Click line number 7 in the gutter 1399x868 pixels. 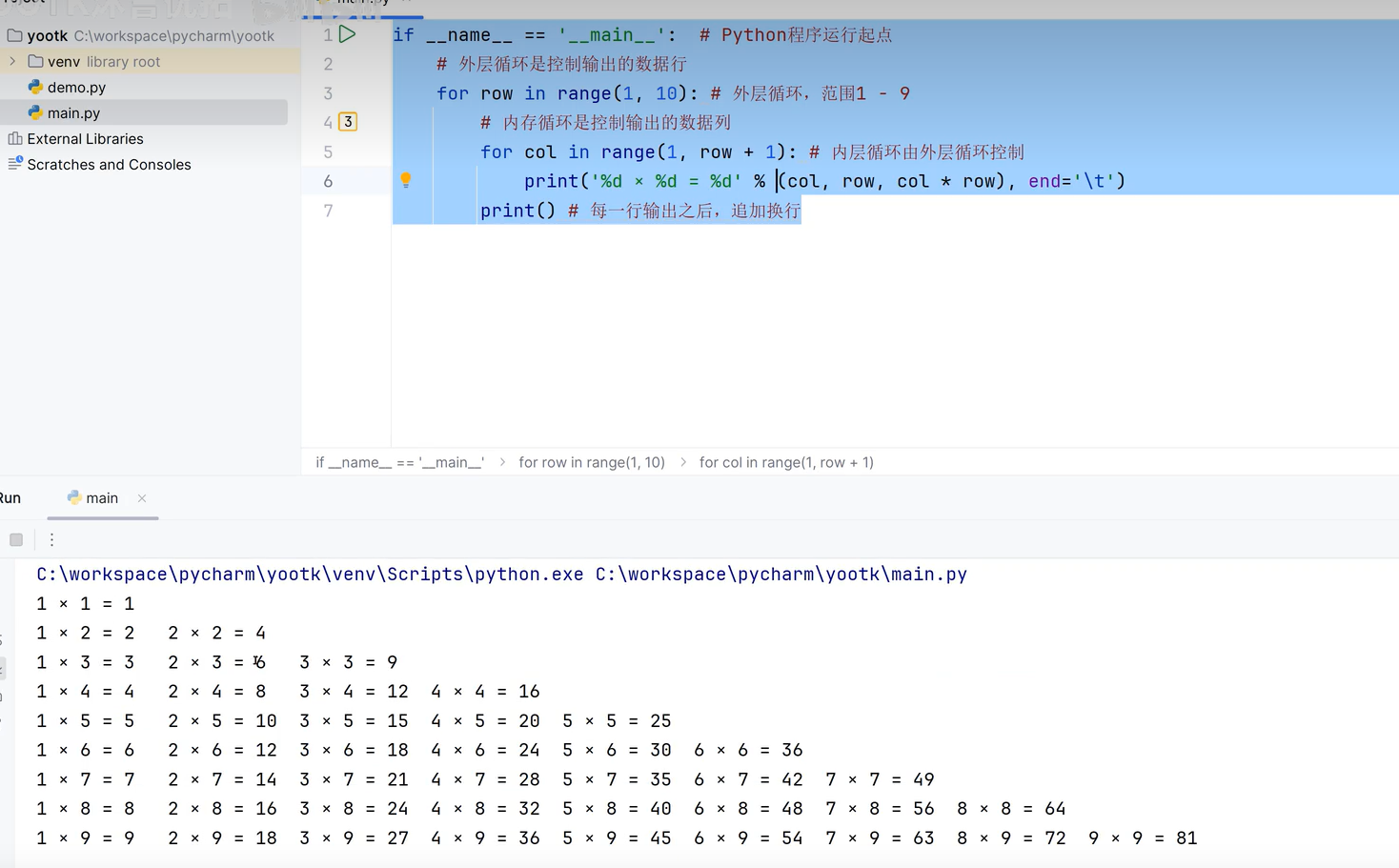coord(328,211)
